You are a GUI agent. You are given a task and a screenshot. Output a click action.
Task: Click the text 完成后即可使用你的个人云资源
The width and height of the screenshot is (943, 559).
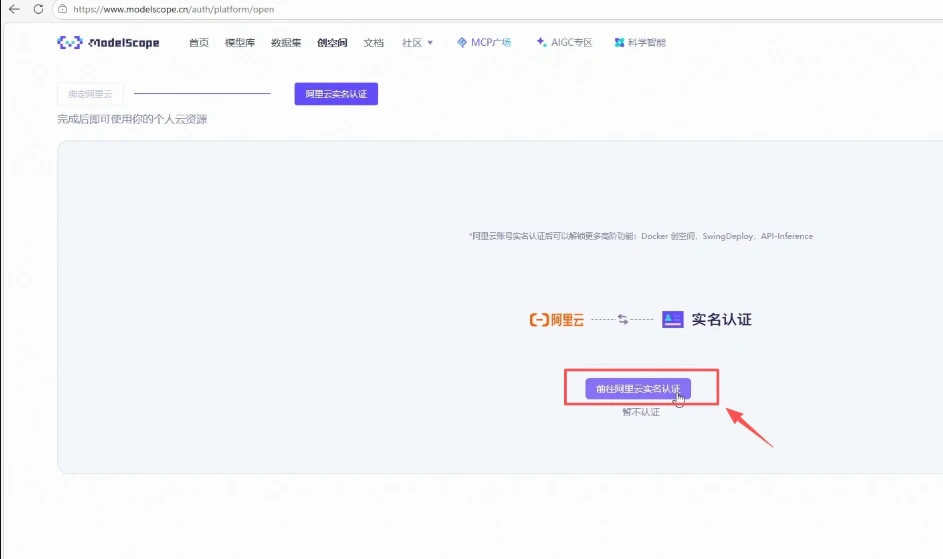pyautogui.click(x=132, y=119)
